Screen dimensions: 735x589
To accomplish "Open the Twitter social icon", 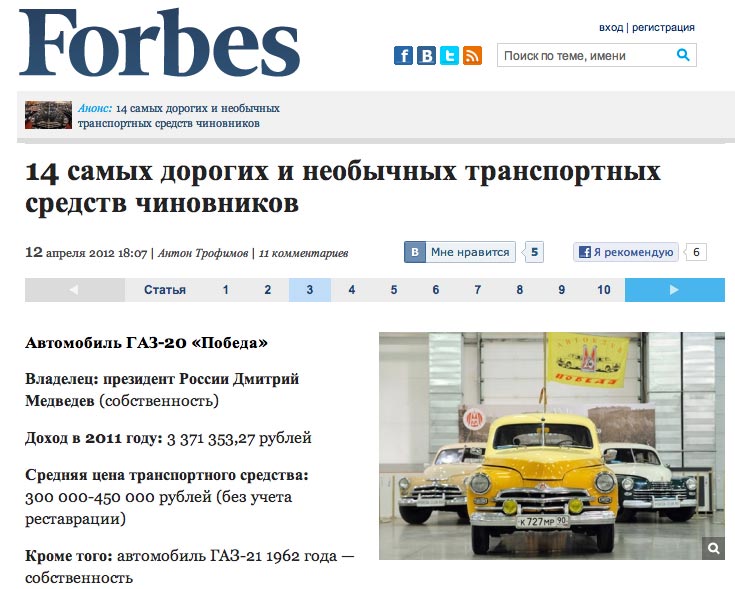I will [449, 56].
